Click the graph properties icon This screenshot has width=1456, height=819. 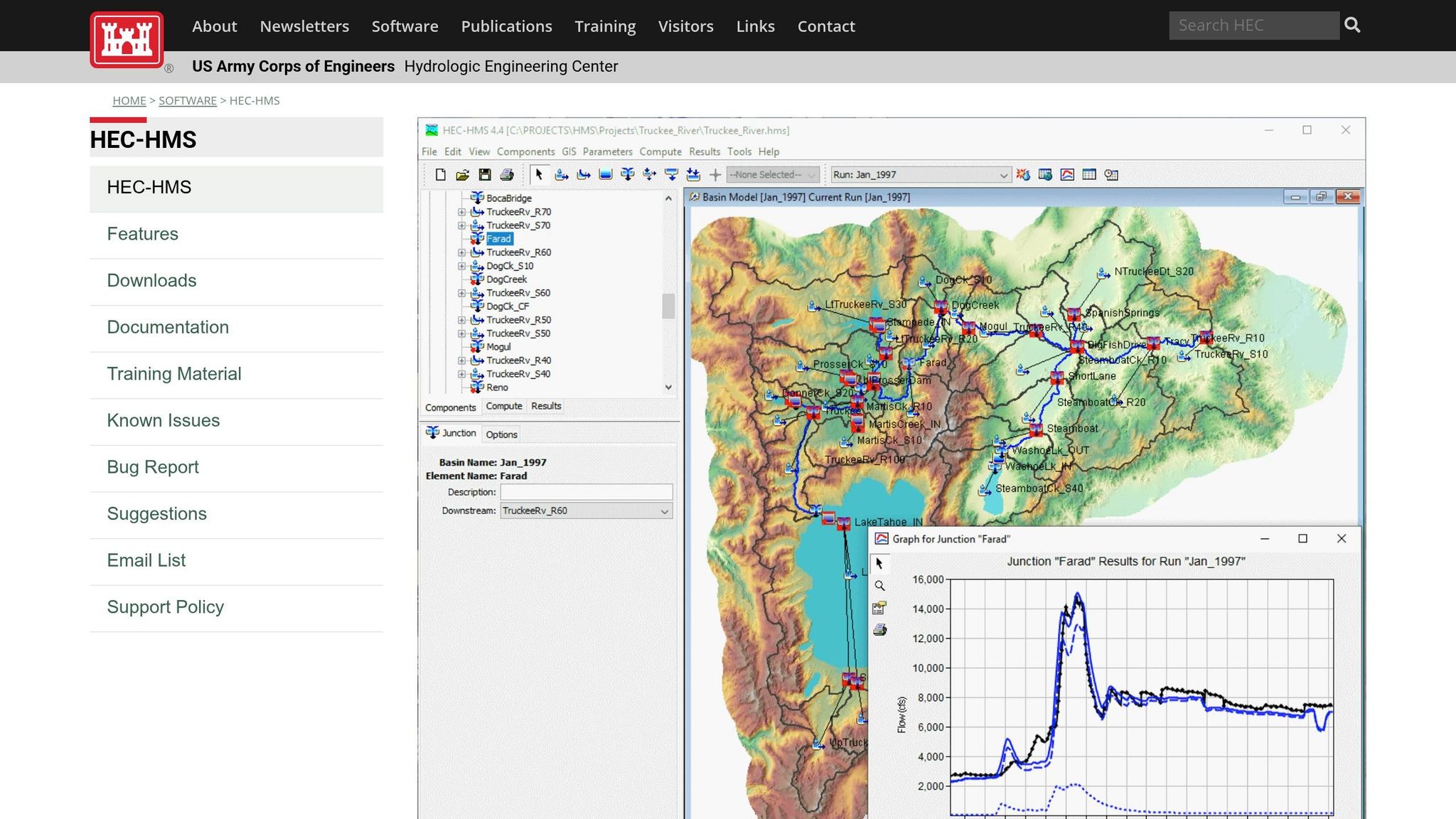coord(879,608)
